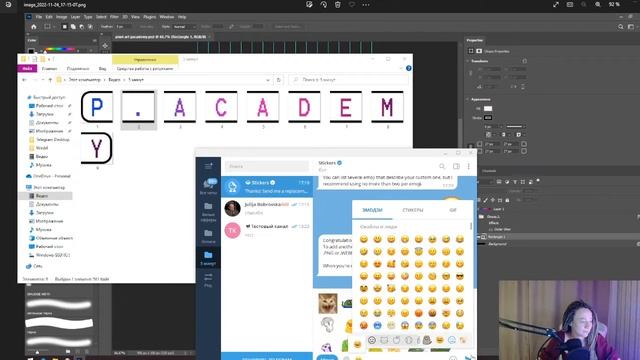Open the View tab in Explorer ribbon
The height and width of the screenshot is (360, 640).
pos(102,69)
